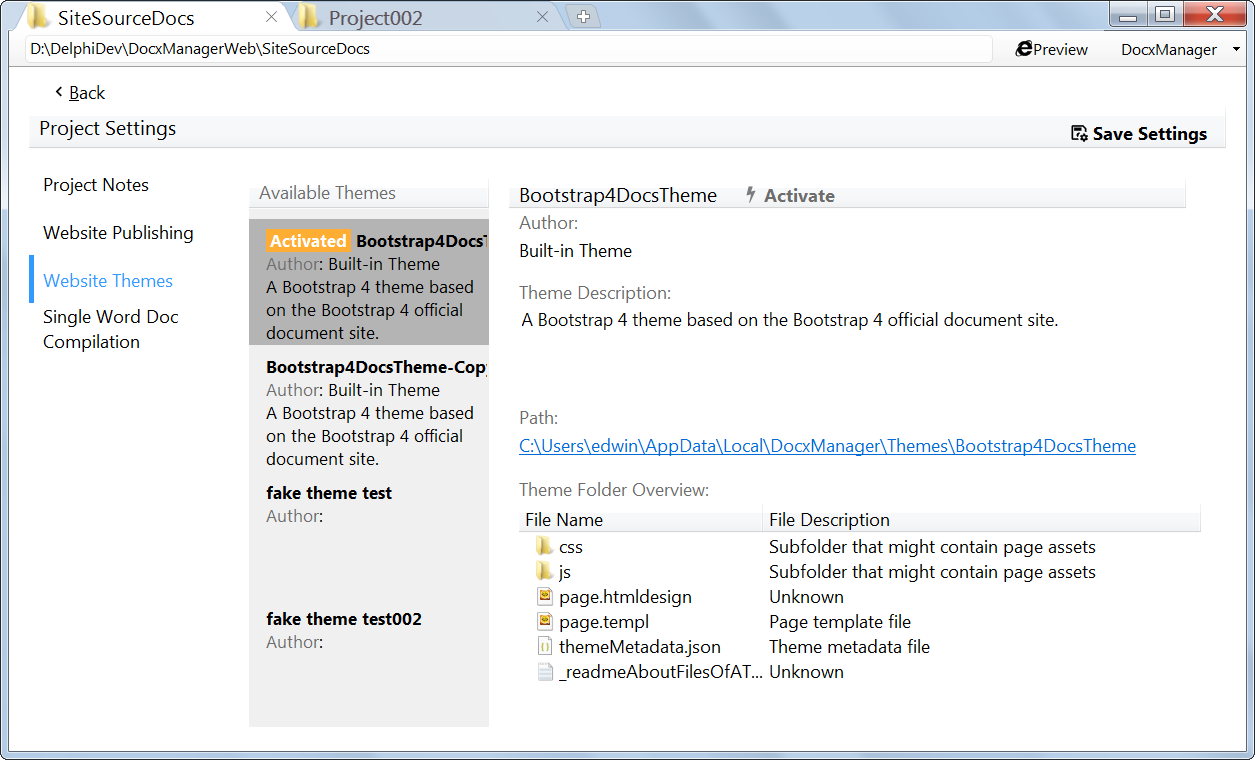Open a new tab with plus button
1255x760 pixels.
[584, 16]
